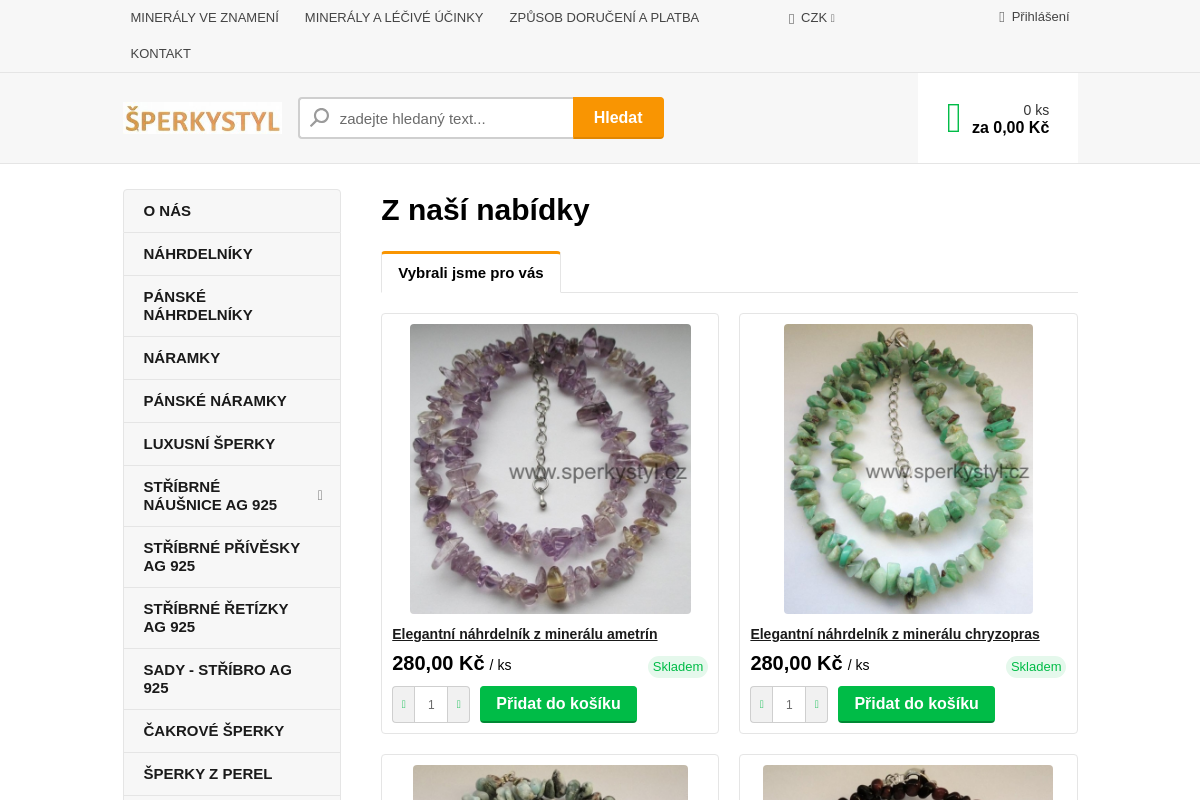The width and height of the screenshot is (1200, 800).
Task: Open the shopping cart icon
Action: [x=953, y=118]
